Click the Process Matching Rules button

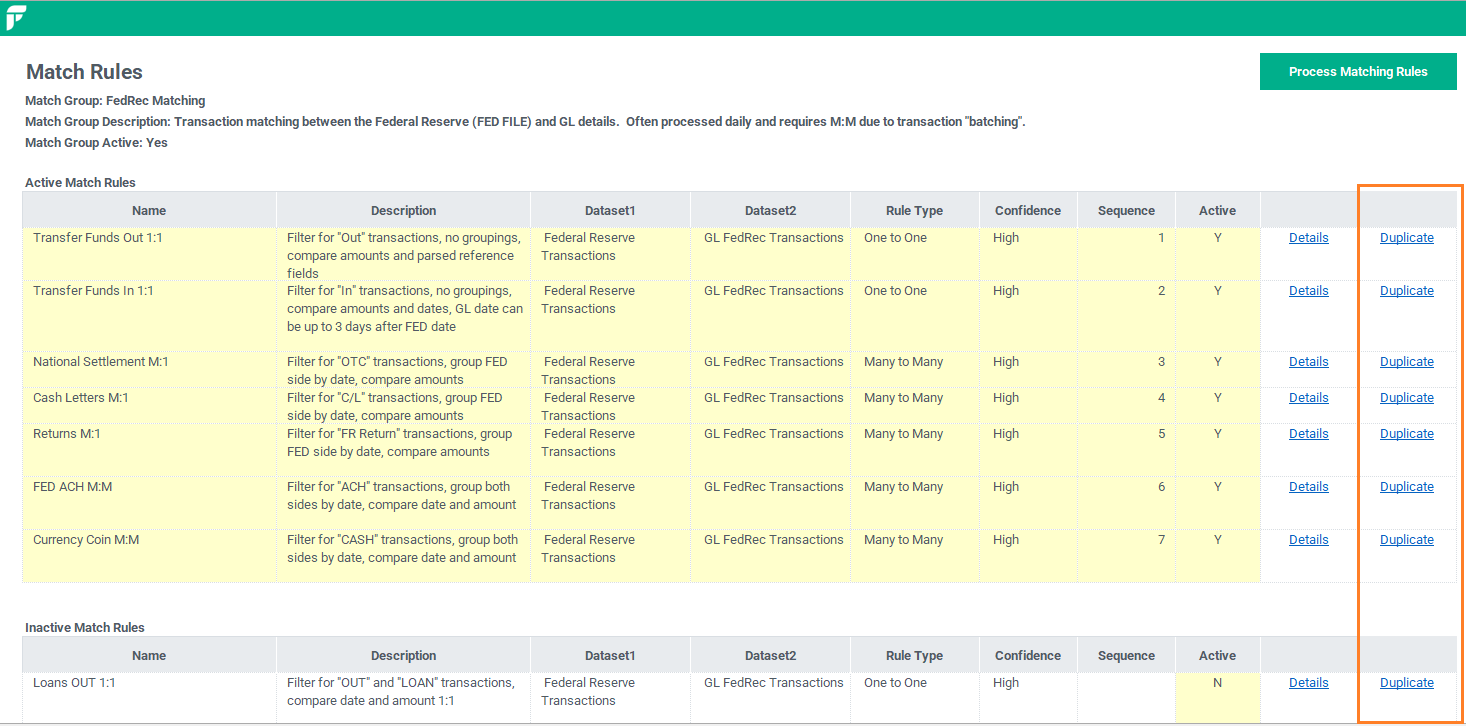[1358, 71]
